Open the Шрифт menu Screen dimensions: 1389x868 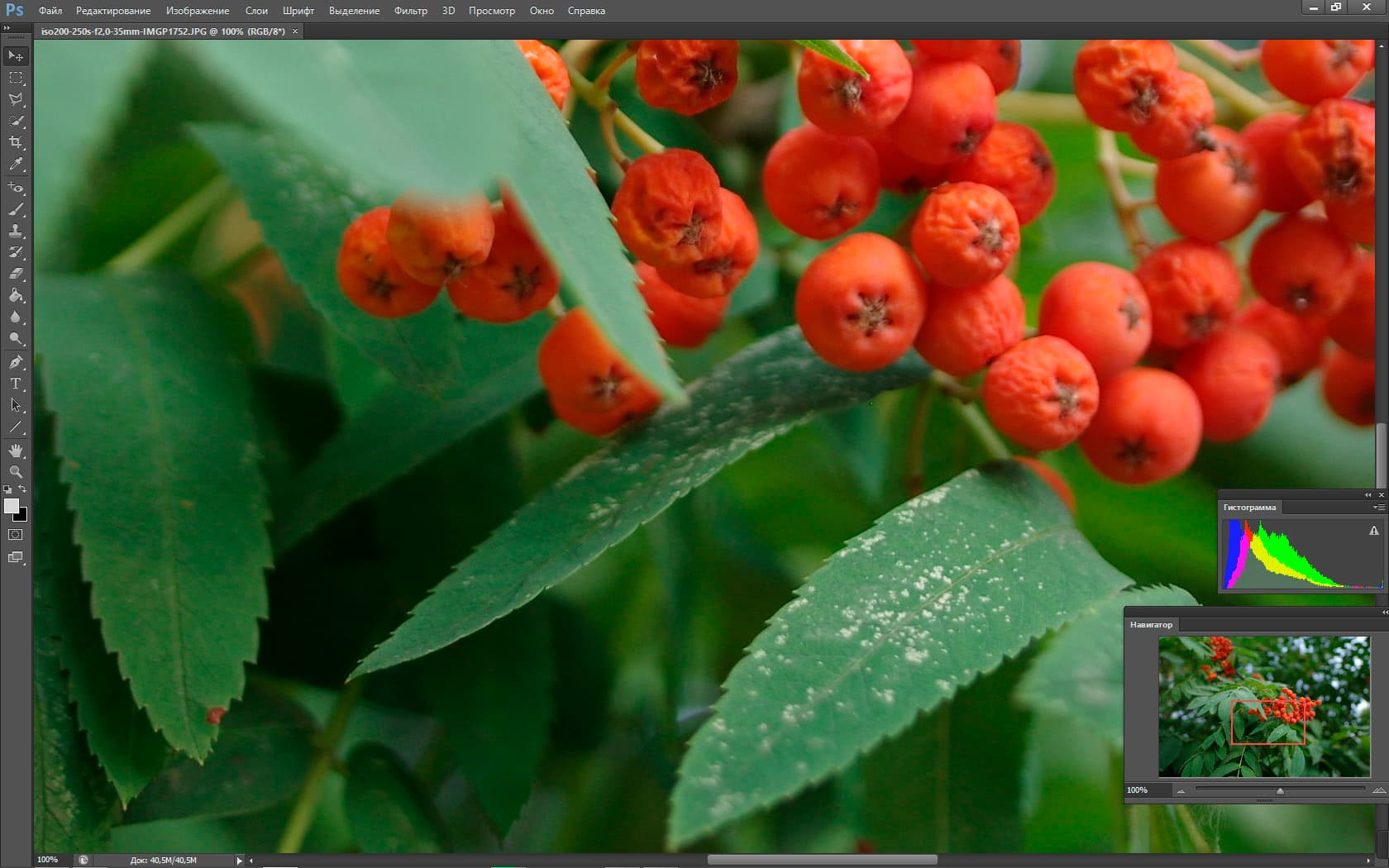(298, 11)
